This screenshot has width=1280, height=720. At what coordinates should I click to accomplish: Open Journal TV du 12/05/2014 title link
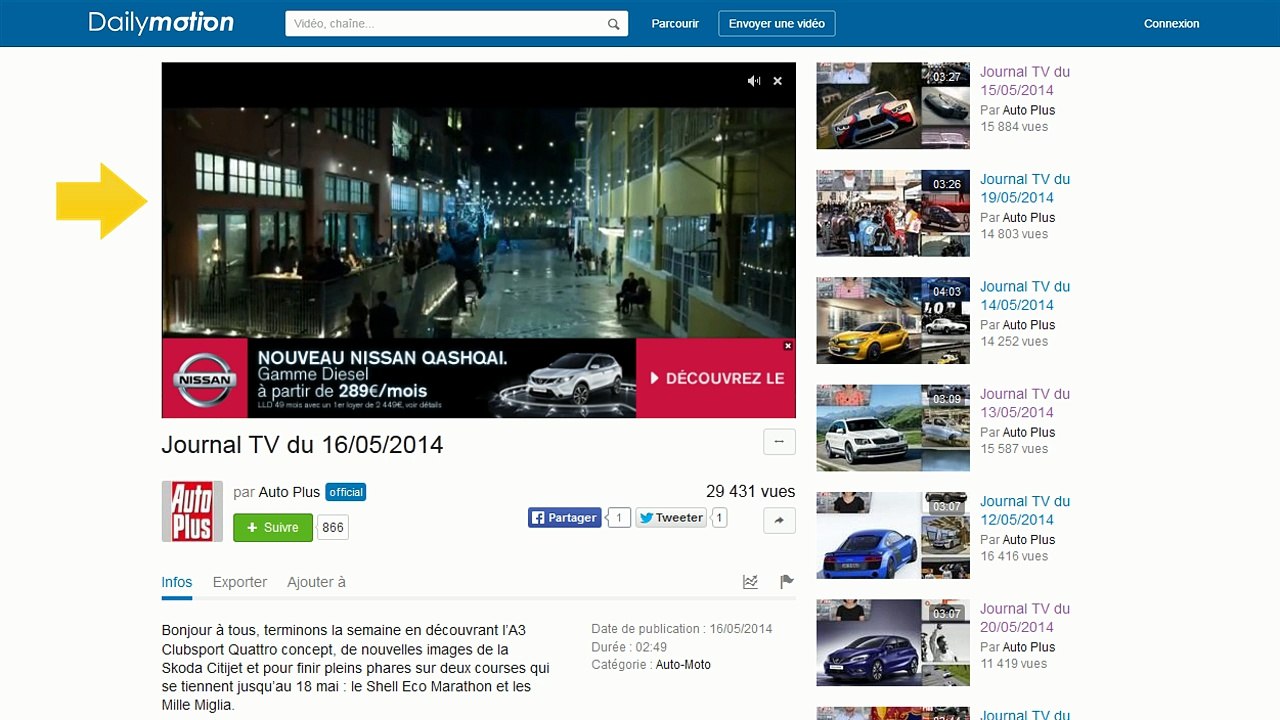1025,510
